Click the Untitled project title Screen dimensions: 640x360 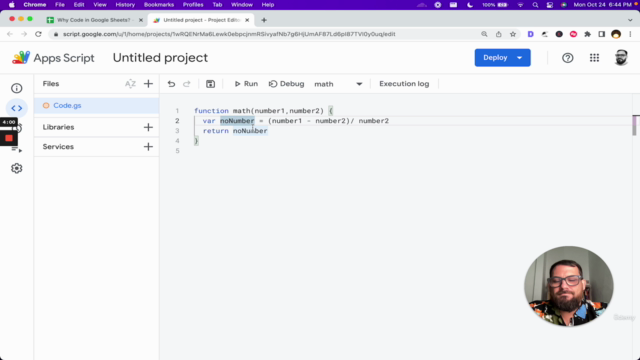[x=160, y=58]
